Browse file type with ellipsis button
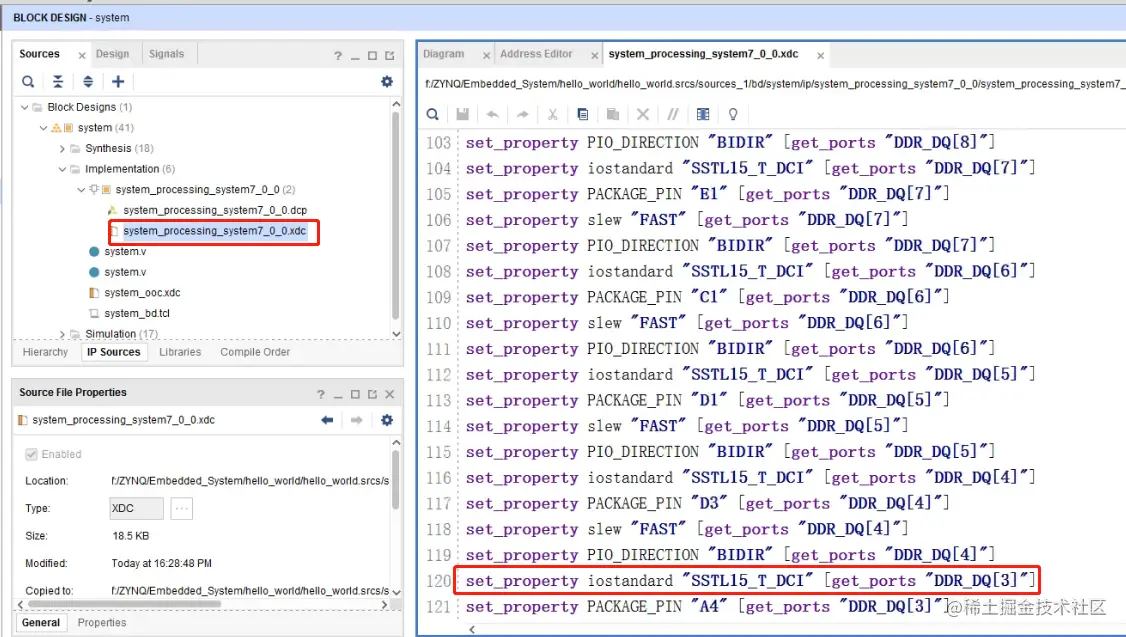 coord(182,508)
